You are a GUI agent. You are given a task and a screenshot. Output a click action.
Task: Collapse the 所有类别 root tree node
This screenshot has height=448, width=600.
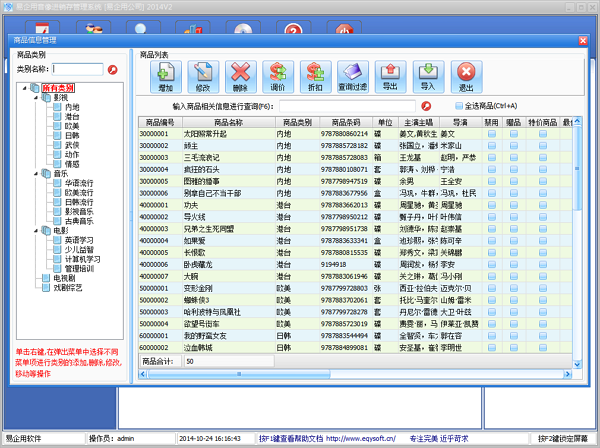click(25, 88)
